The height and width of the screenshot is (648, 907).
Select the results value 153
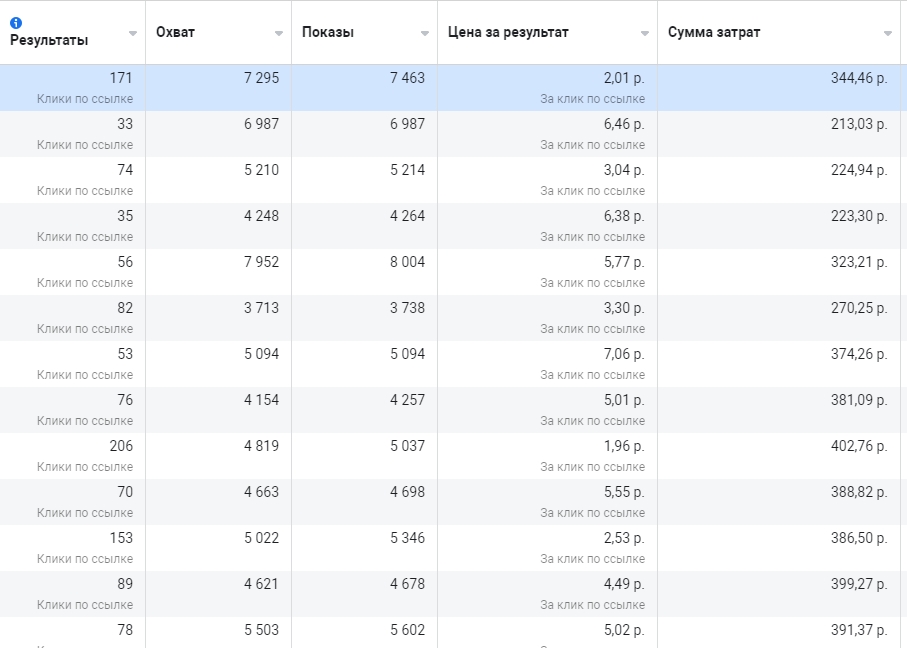tap(121, 538)
